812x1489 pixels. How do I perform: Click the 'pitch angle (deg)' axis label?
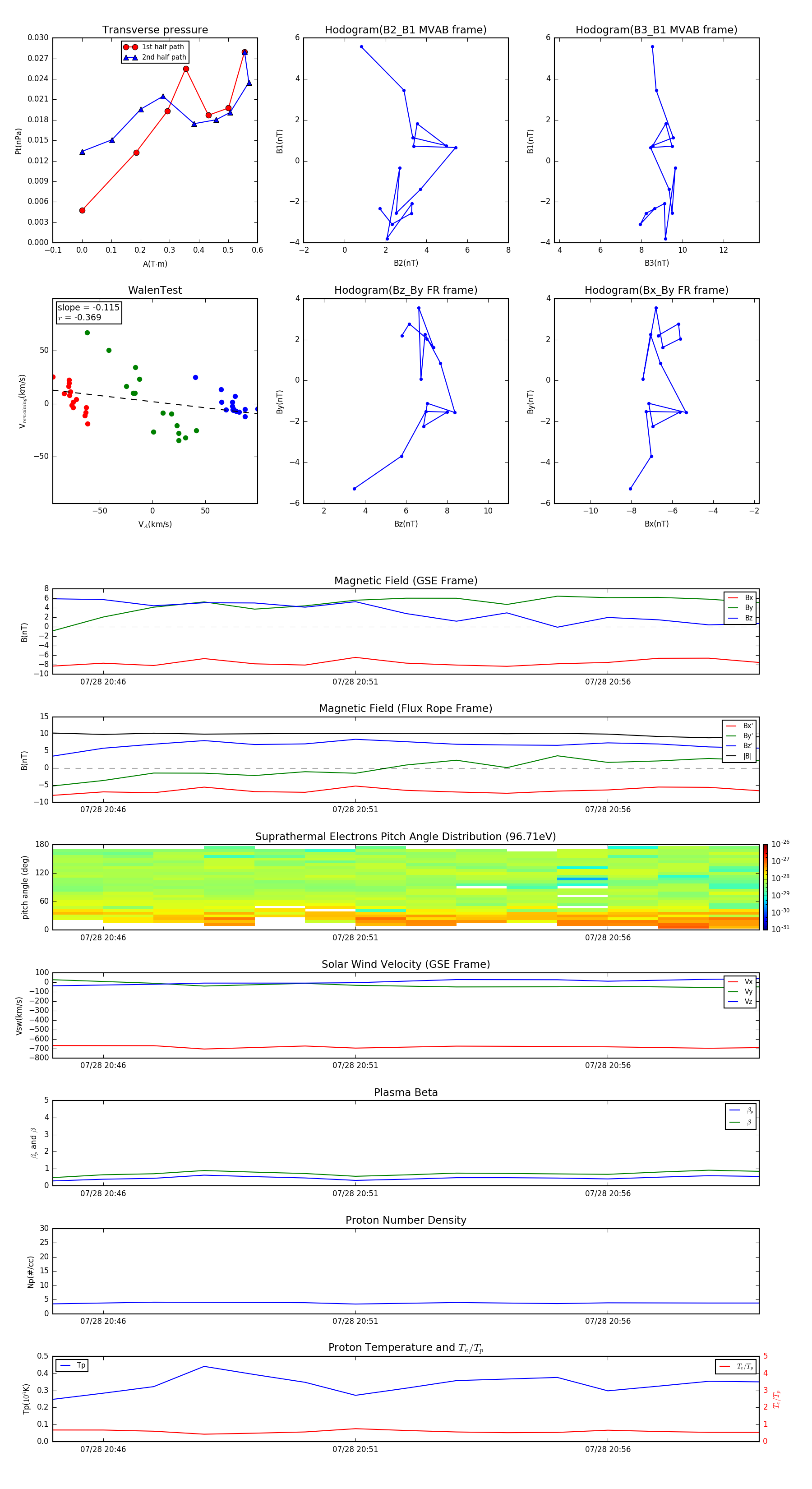coord(25,887)
